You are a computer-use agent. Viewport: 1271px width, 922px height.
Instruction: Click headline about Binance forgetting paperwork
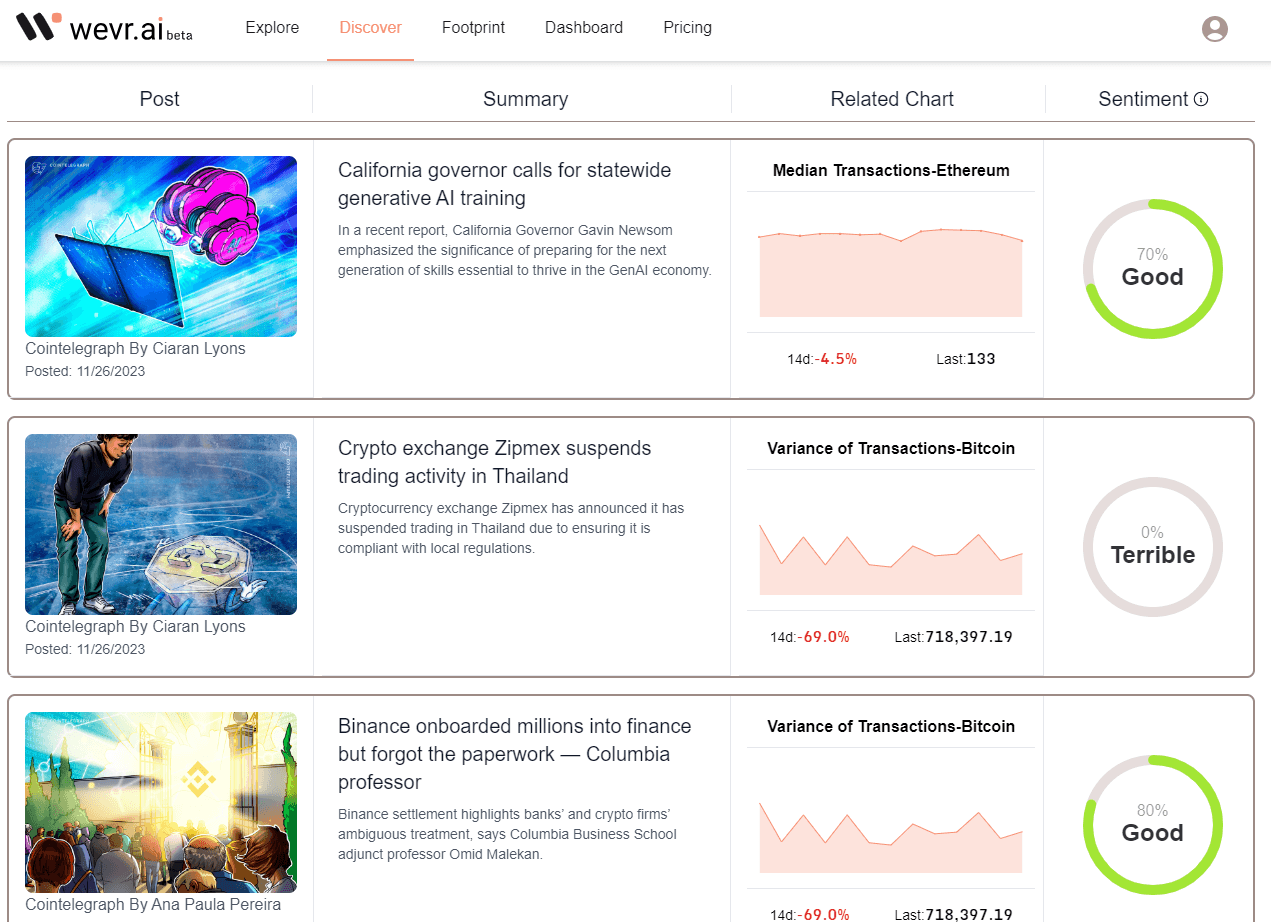[x=514, y=754]
